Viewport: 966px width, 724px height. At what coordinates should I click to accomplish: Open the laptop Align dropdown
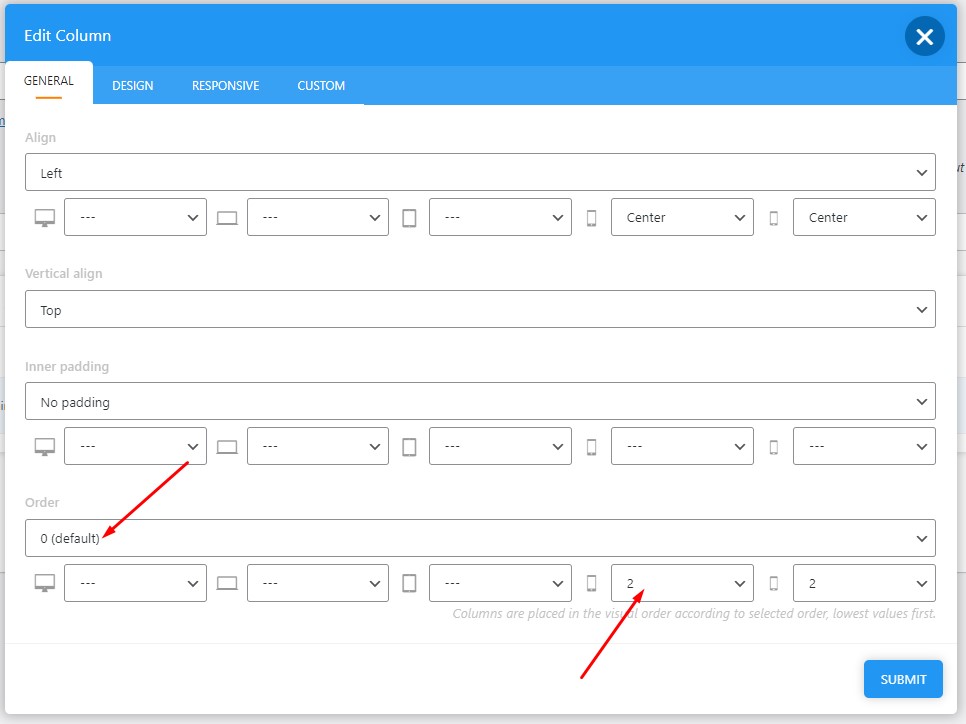pos(318,217)
